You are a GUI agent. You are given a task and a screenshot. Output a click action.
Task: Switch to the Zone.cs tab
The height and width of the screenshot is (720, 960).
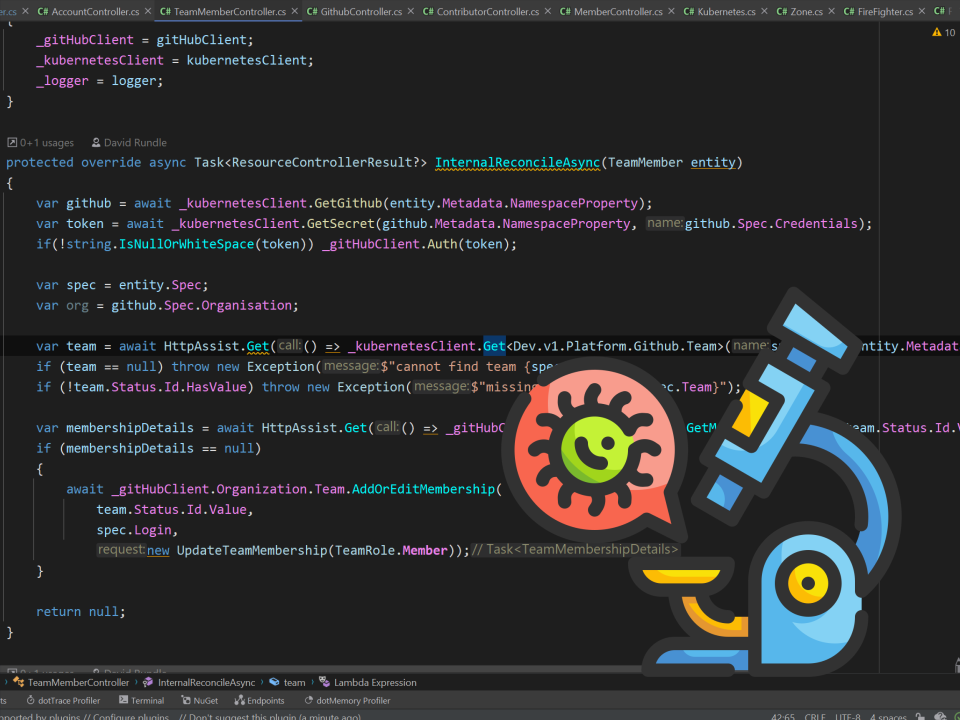coord(806,12)
